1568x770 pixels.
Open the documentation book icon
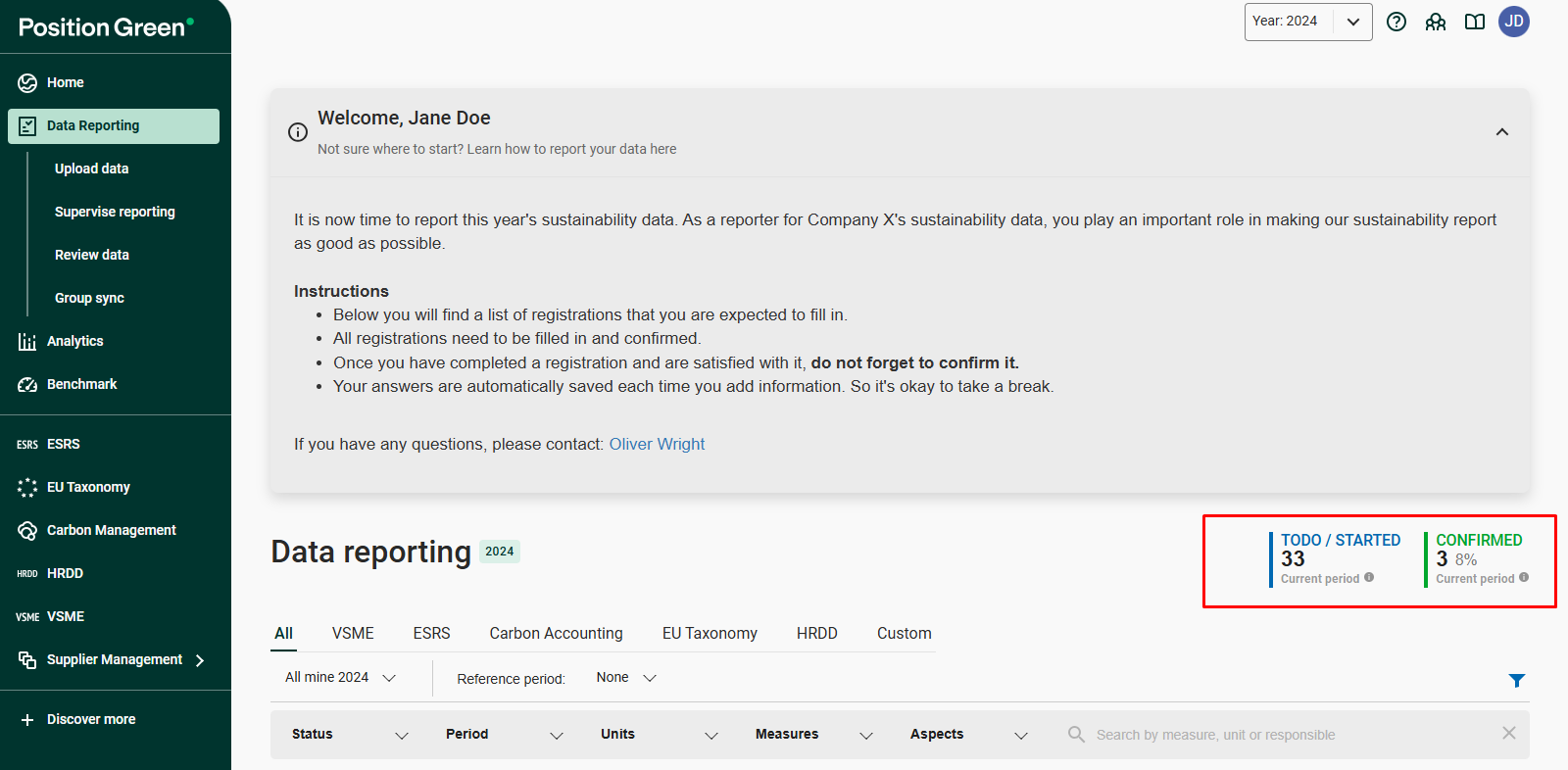pos(1475,22)
